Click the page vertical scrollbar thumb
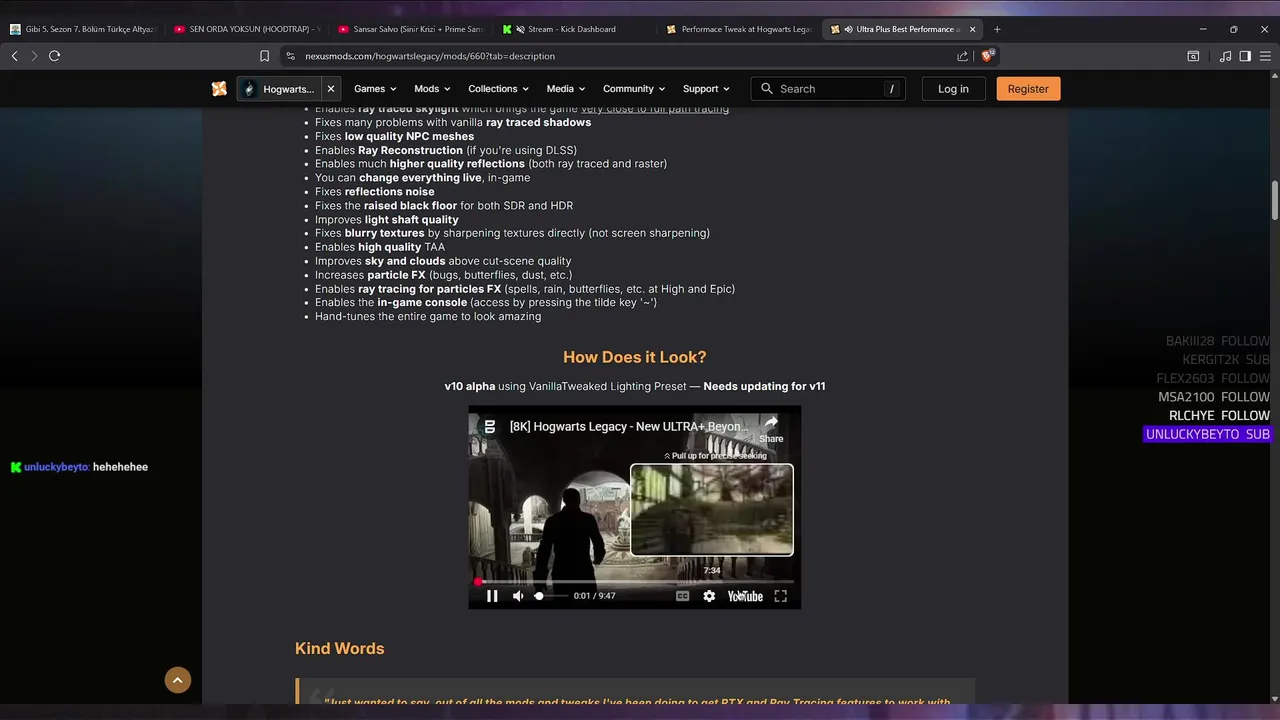 [1275, 200]
